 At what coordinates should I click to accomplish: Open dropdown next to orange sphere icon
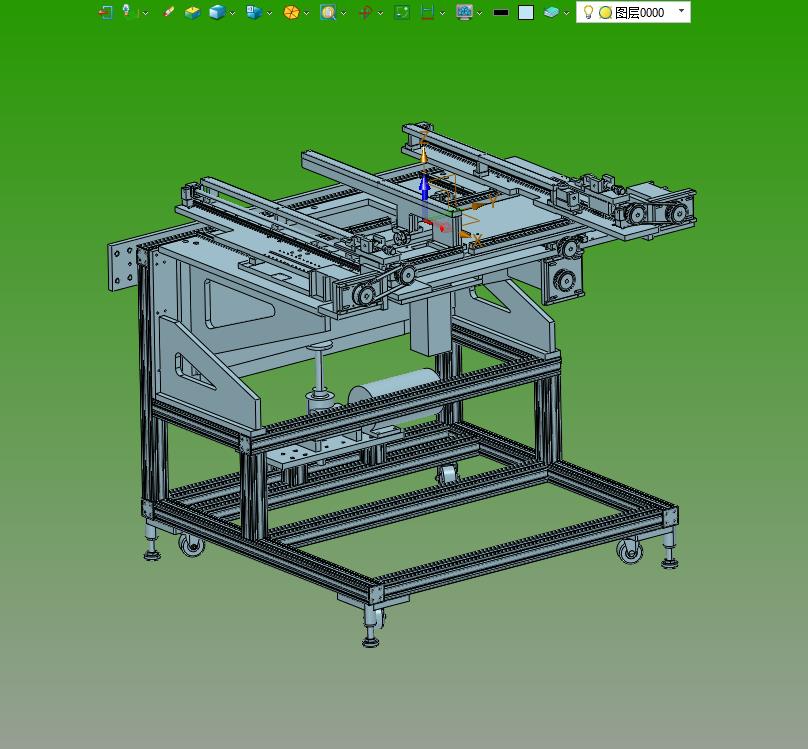click(x=307, y=13)
